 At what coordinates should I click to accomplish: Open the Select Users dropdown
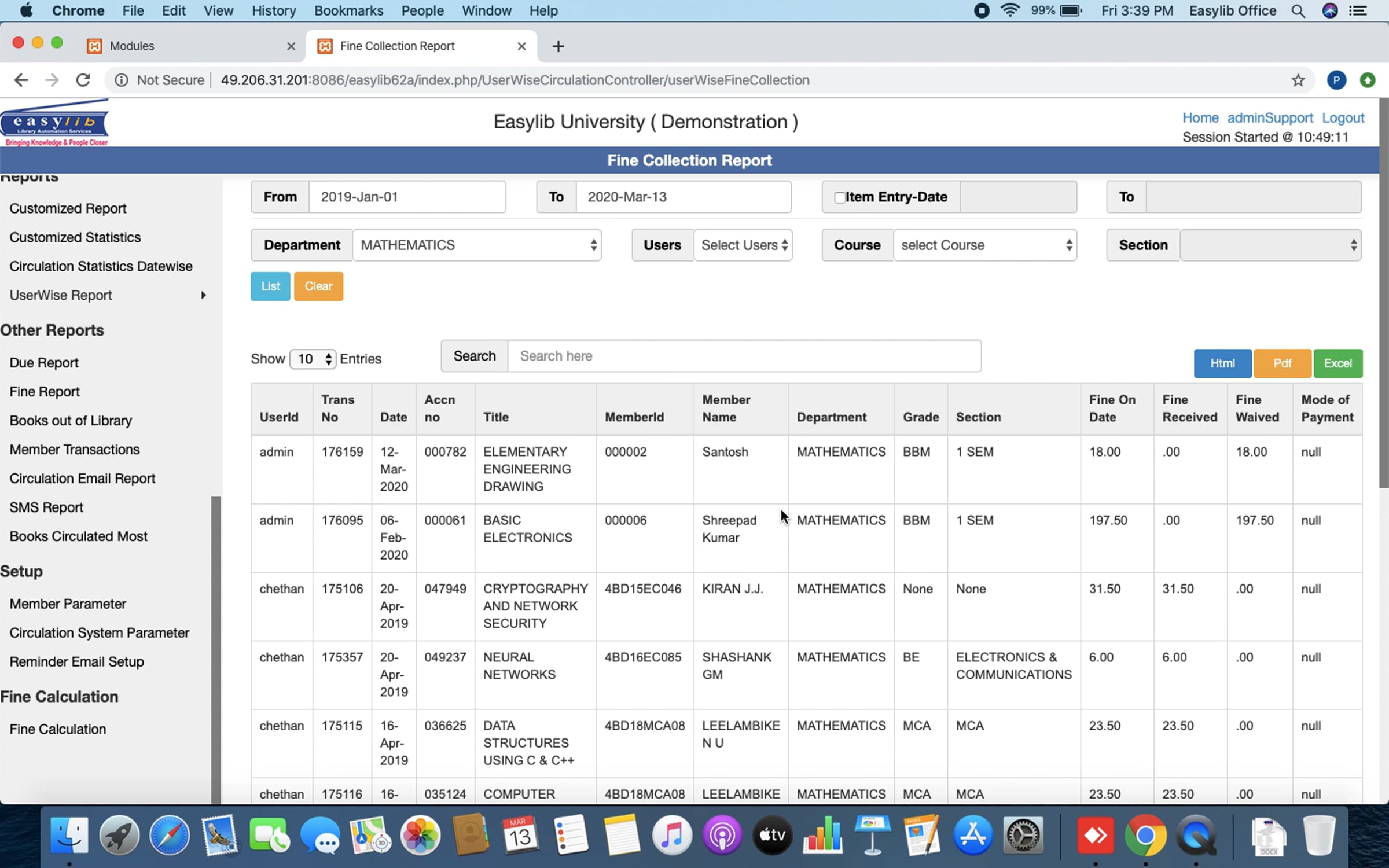(x=743, y=245)
